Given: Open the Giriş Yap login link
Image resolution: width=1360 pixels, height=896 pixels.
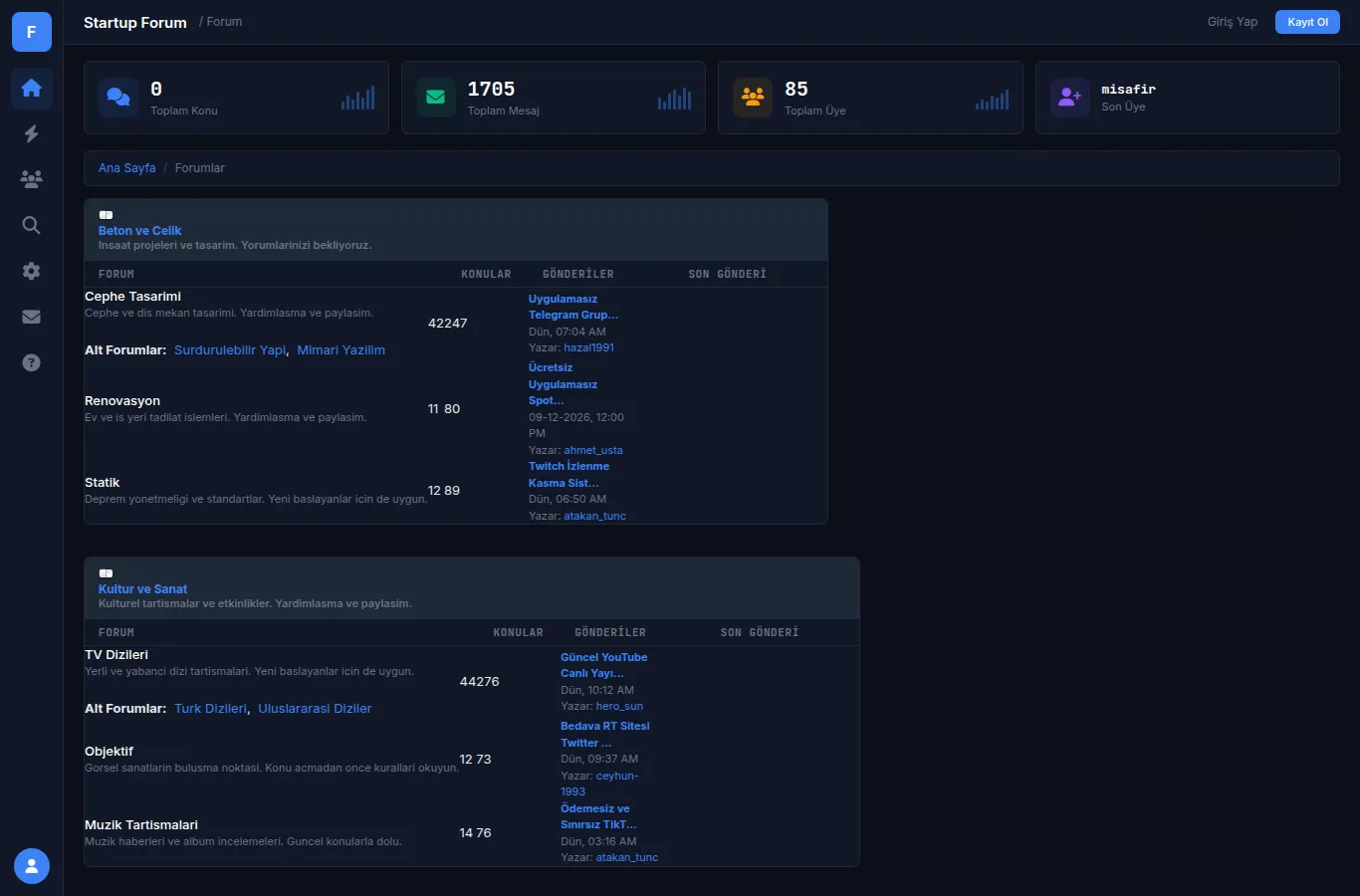Looking at the screenshot, I should tap(1233, 22).
